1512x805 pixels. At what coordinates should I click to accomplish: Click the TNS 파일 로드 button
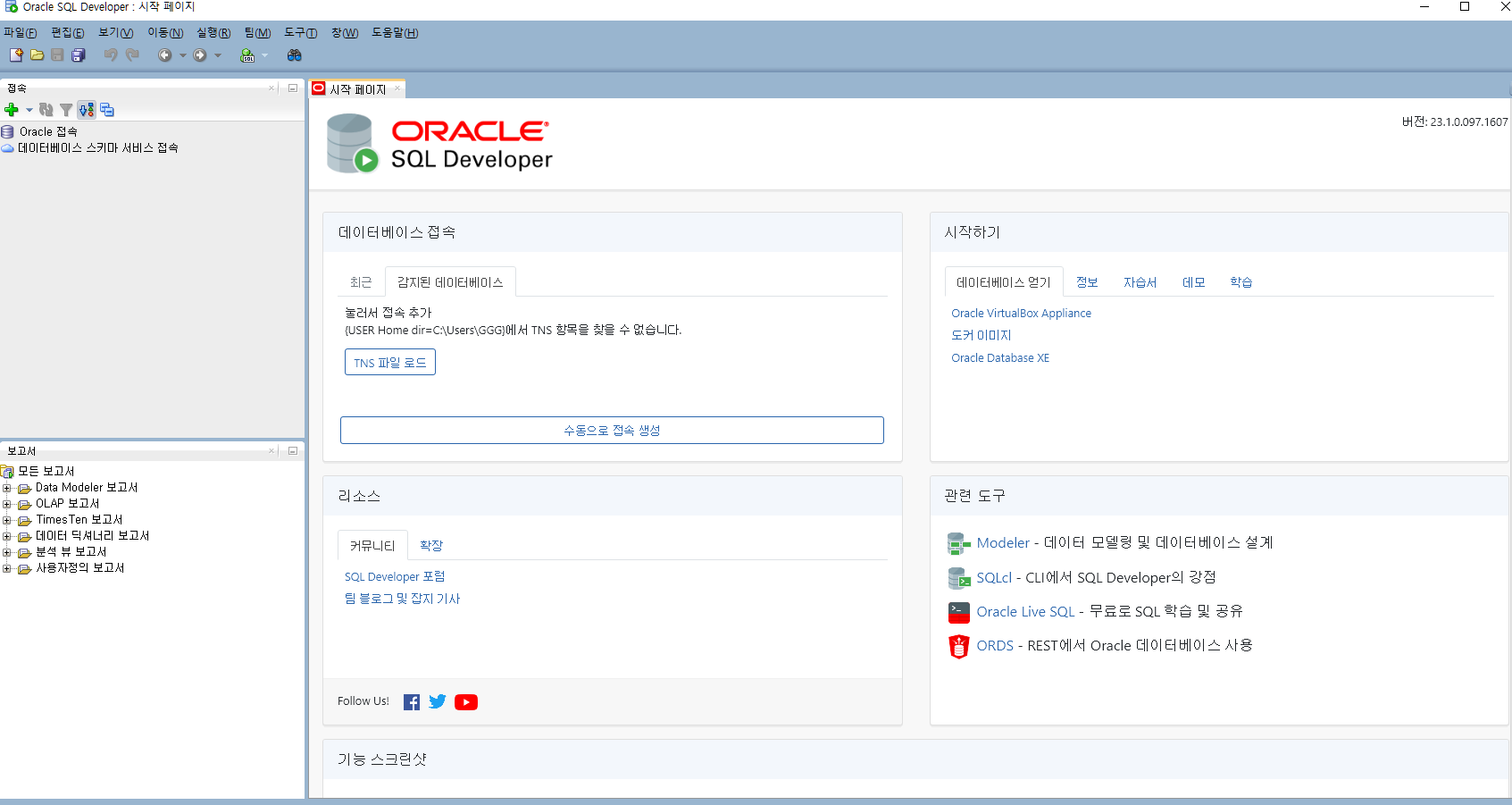(390, 363)
